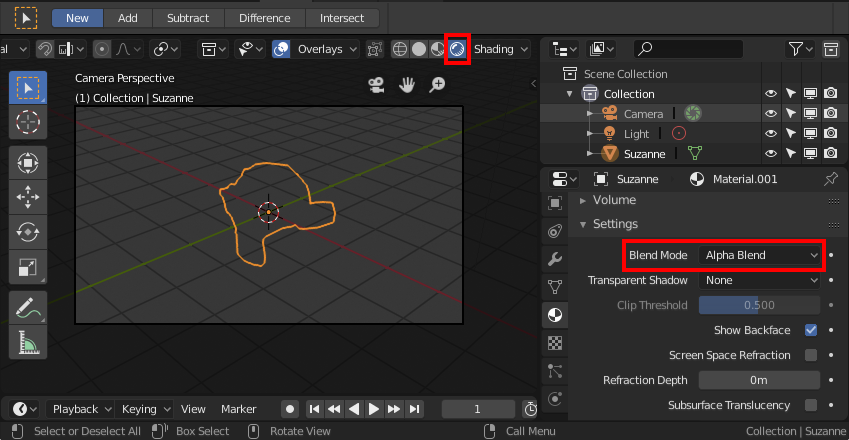Image resolution: width=849 pixels, height=440 pixels.
Task: Activate the Cursor tool
Action: point(28,122)
